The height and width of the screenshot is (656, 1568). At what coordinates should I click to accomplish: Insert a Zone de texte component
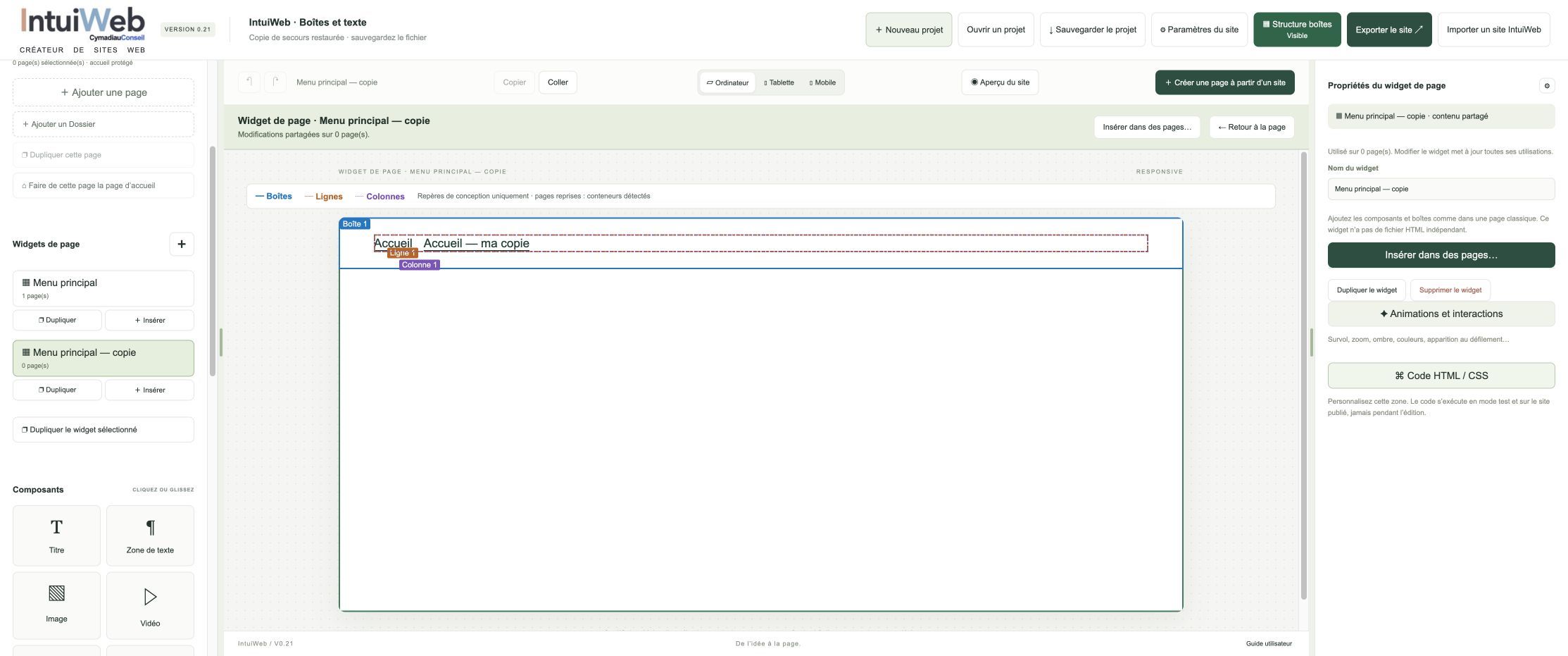click(x=150, y=536)
